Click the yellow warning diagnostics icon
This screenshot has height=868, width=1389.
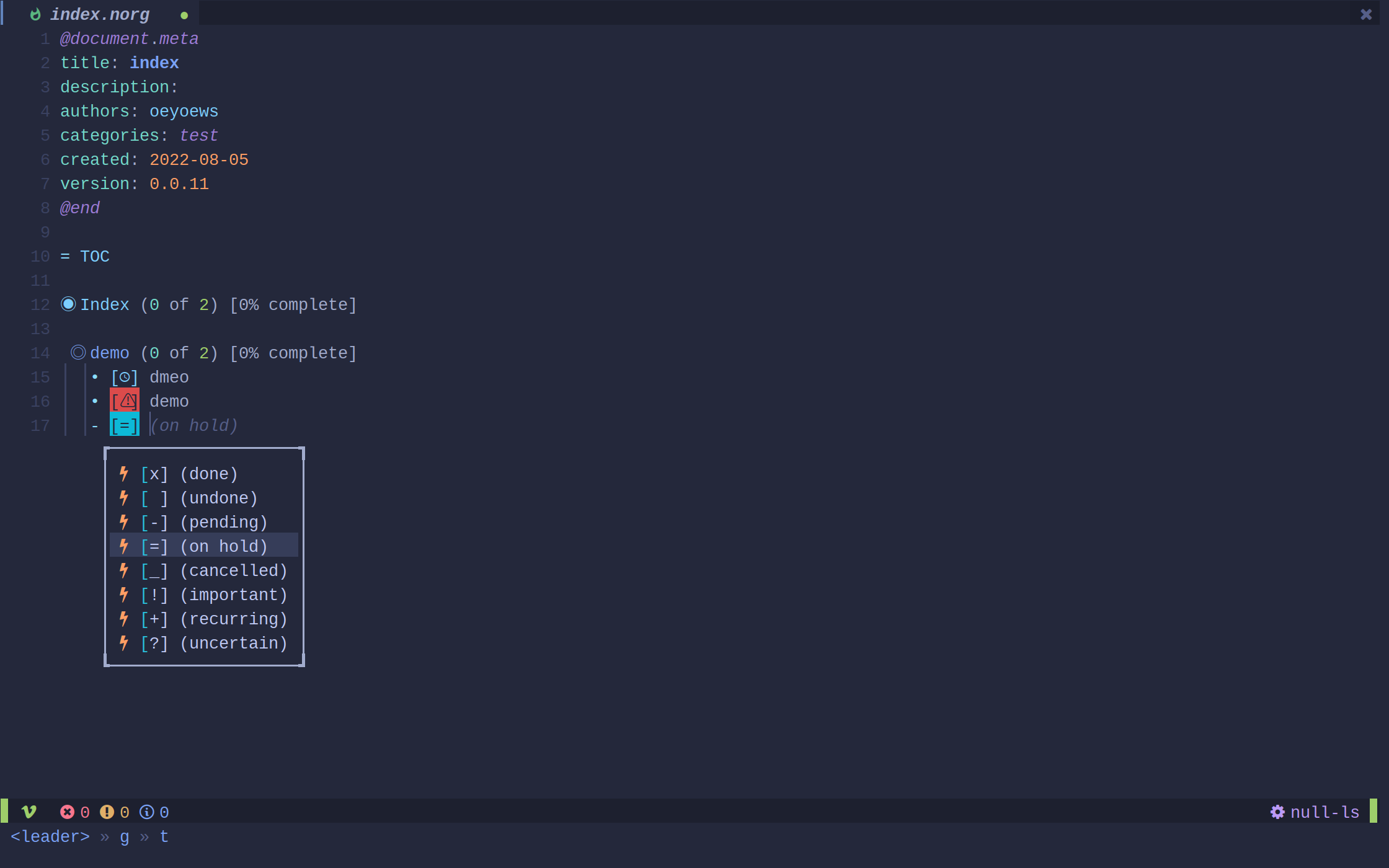pyautogui.click(x=107, y=812)
